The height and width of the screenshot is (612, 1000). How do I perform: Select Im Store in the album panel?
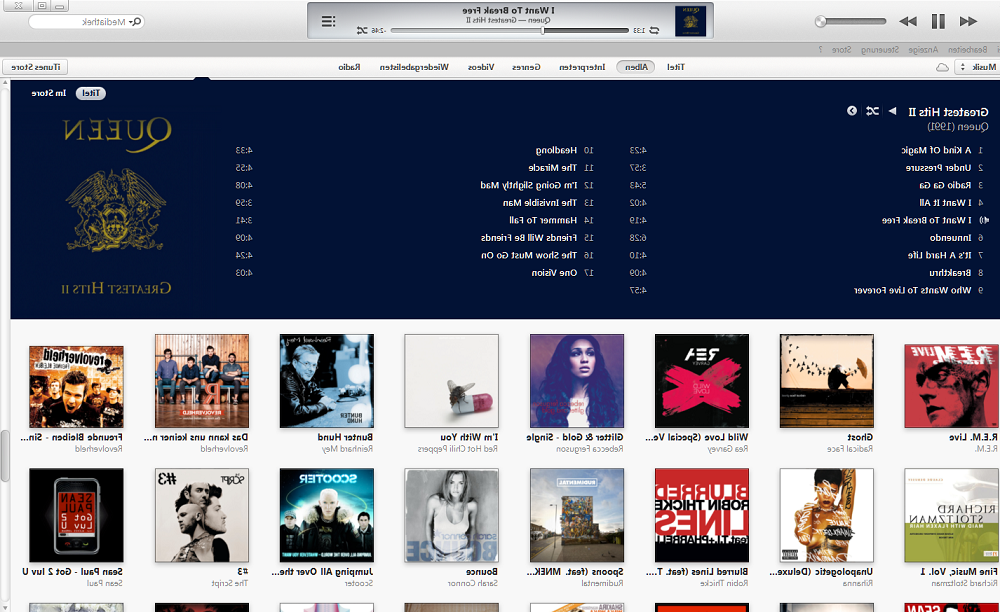click(48, 93)
